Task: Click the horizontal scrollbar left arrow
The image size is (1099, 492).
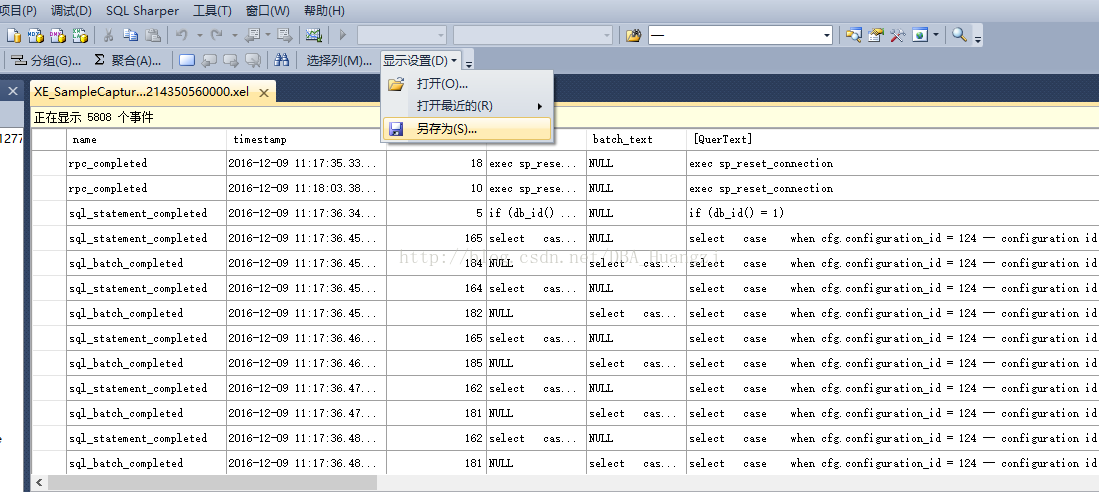Action: click(x=40, y=483)
